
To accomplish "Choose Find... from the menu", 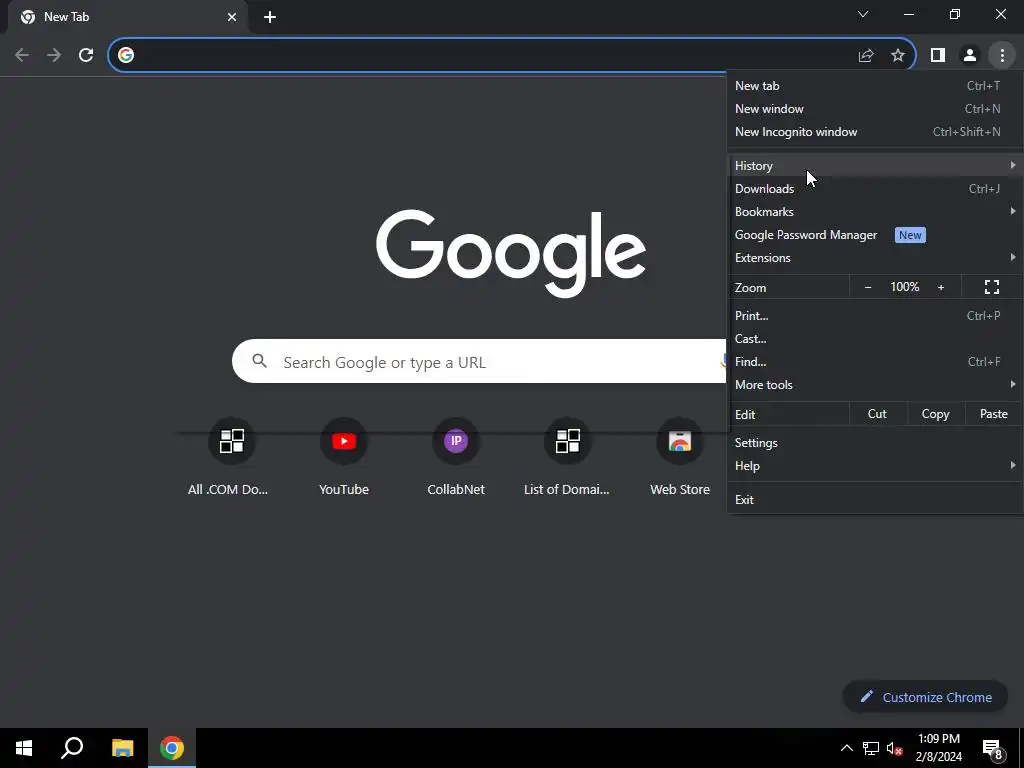I will (875, 362).
